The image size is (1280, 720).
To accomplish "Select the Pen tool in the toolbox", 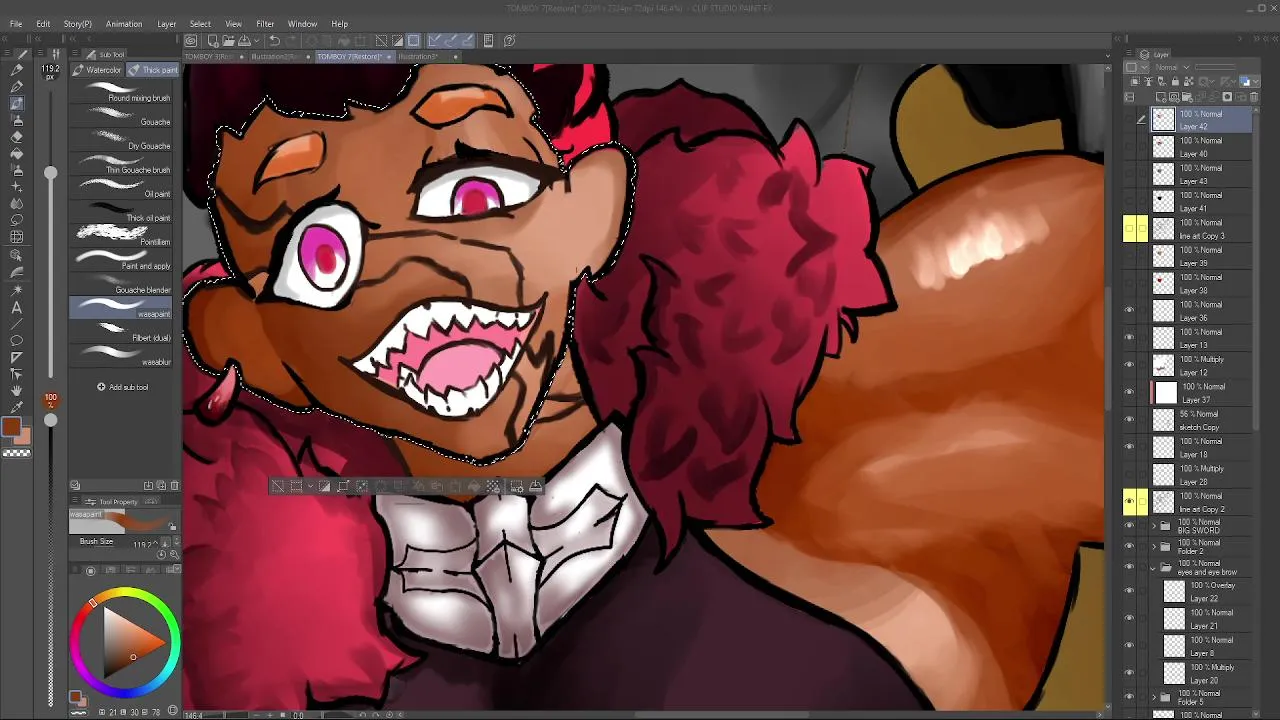I will [x=17, y=70].
